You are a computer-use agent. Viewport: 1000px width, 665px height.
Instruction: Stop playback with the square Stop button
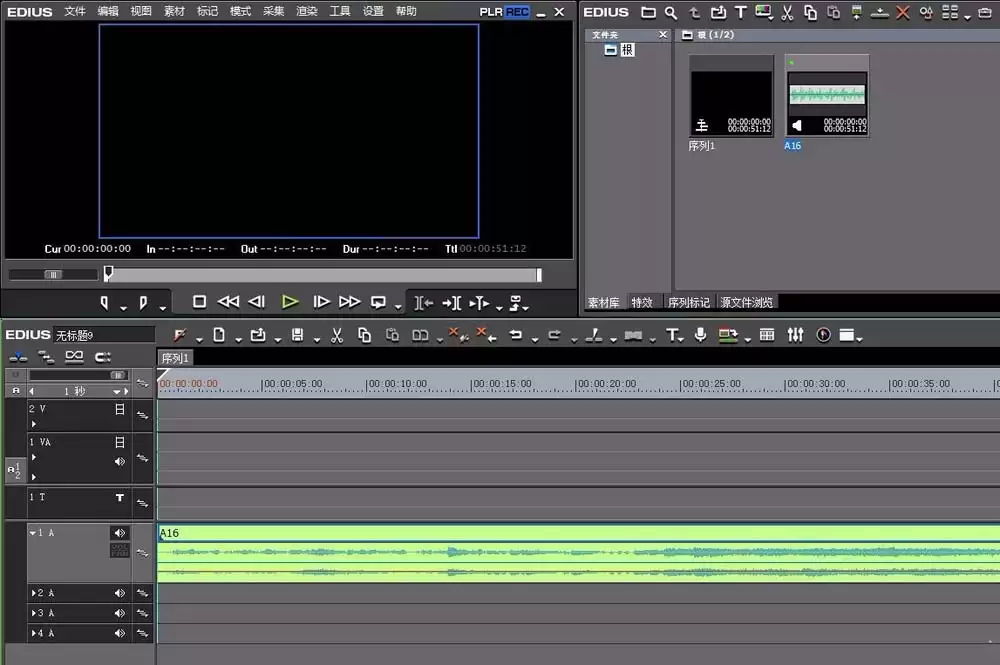(199, 302)
